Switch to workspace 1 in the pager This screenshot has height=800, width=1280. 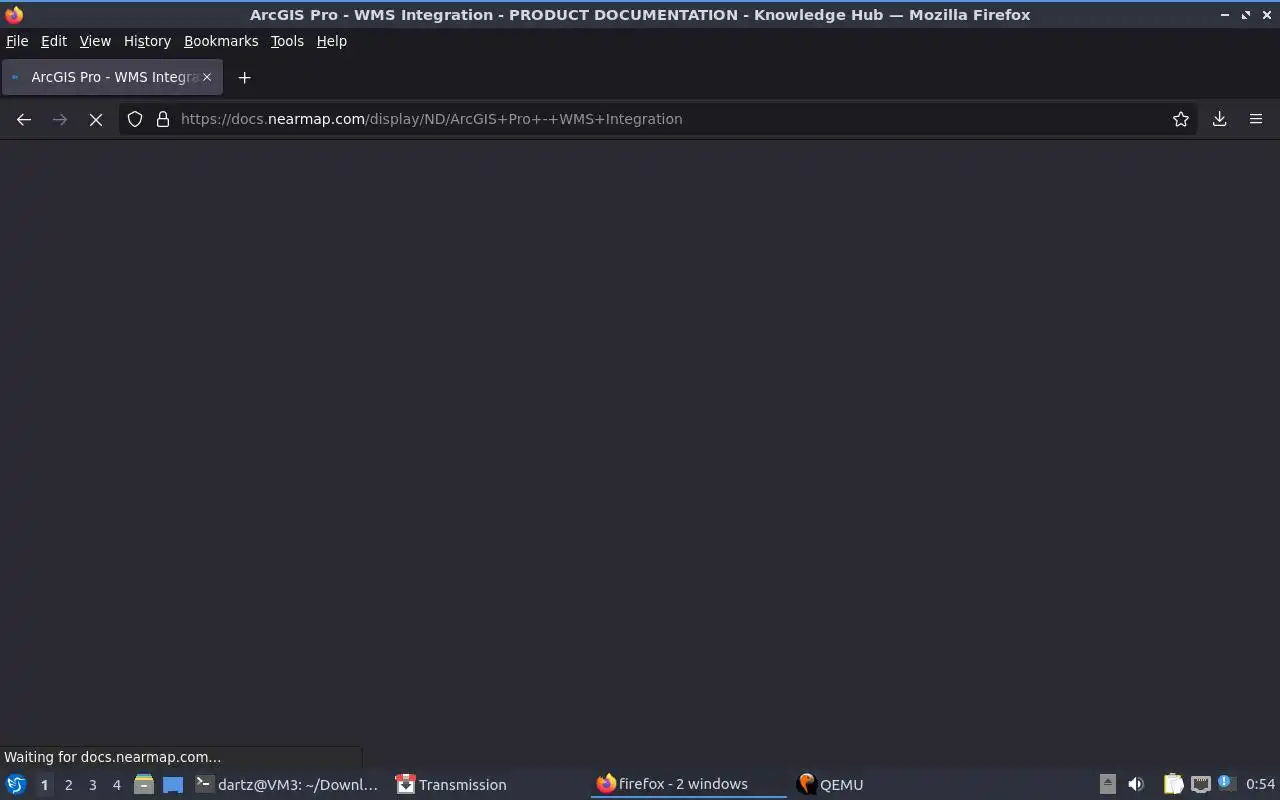click(x=44, y=785)
